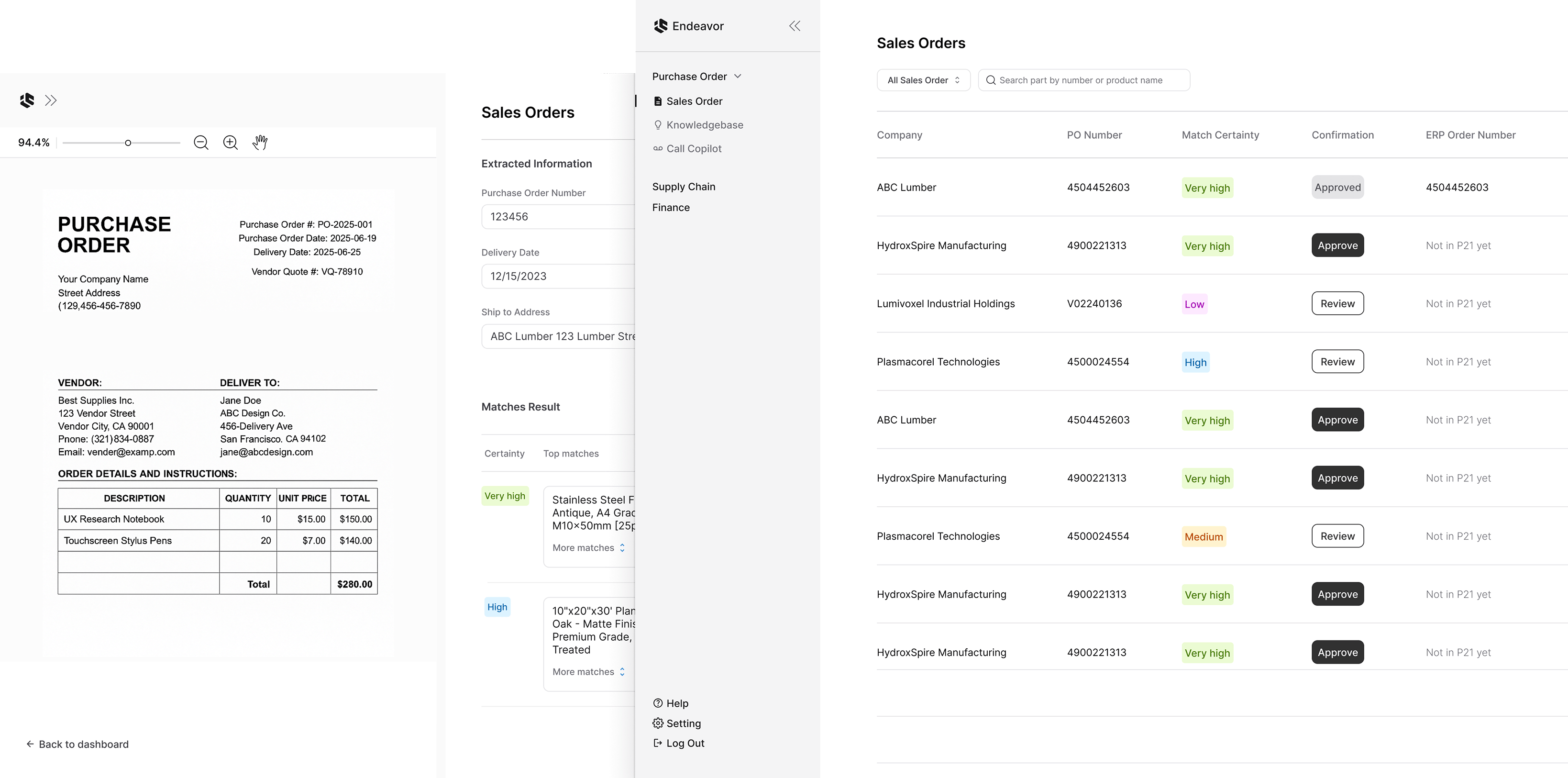The image size is (1568, 778).
Task: Click Lumivoxel Industrial Holdings company name
Action: (945, 303)
